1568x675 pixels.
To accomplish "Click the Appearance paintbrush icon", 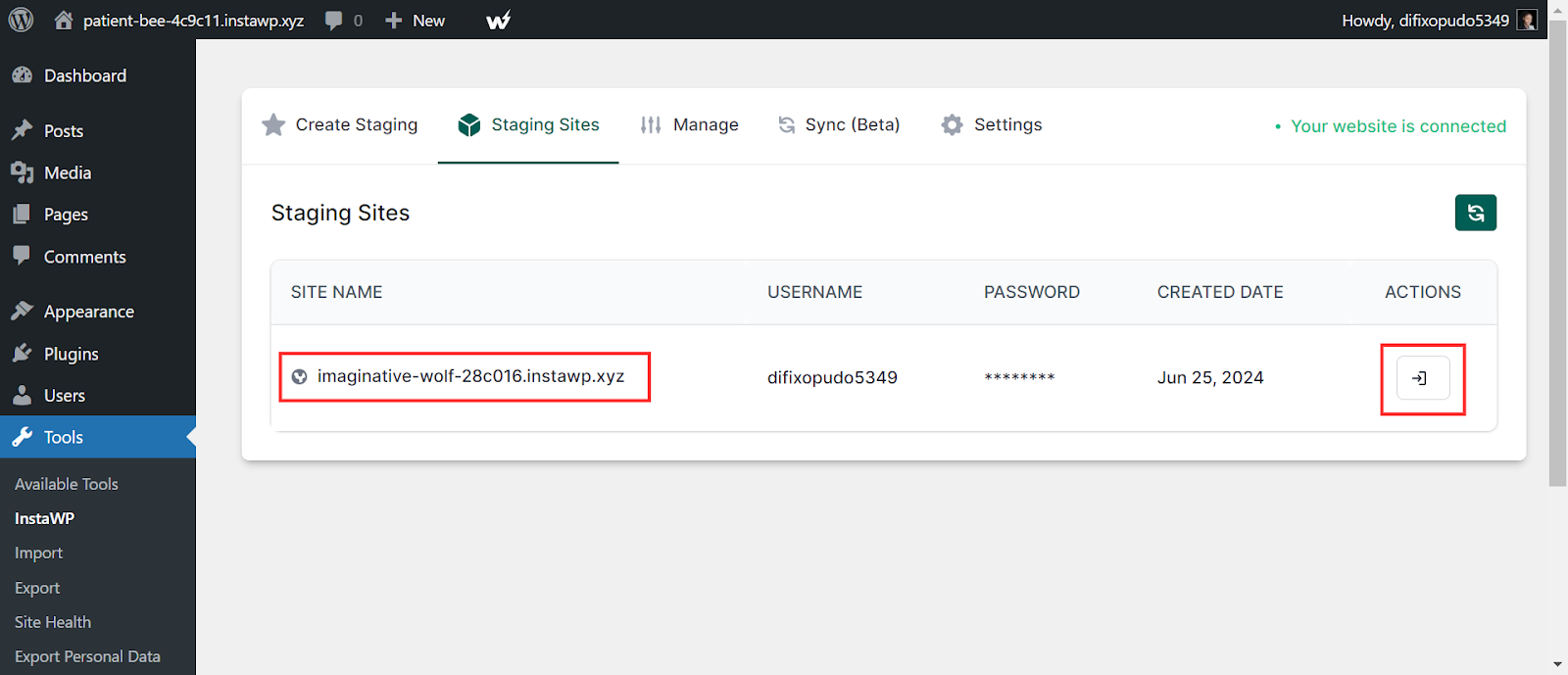I will (23, 311).
